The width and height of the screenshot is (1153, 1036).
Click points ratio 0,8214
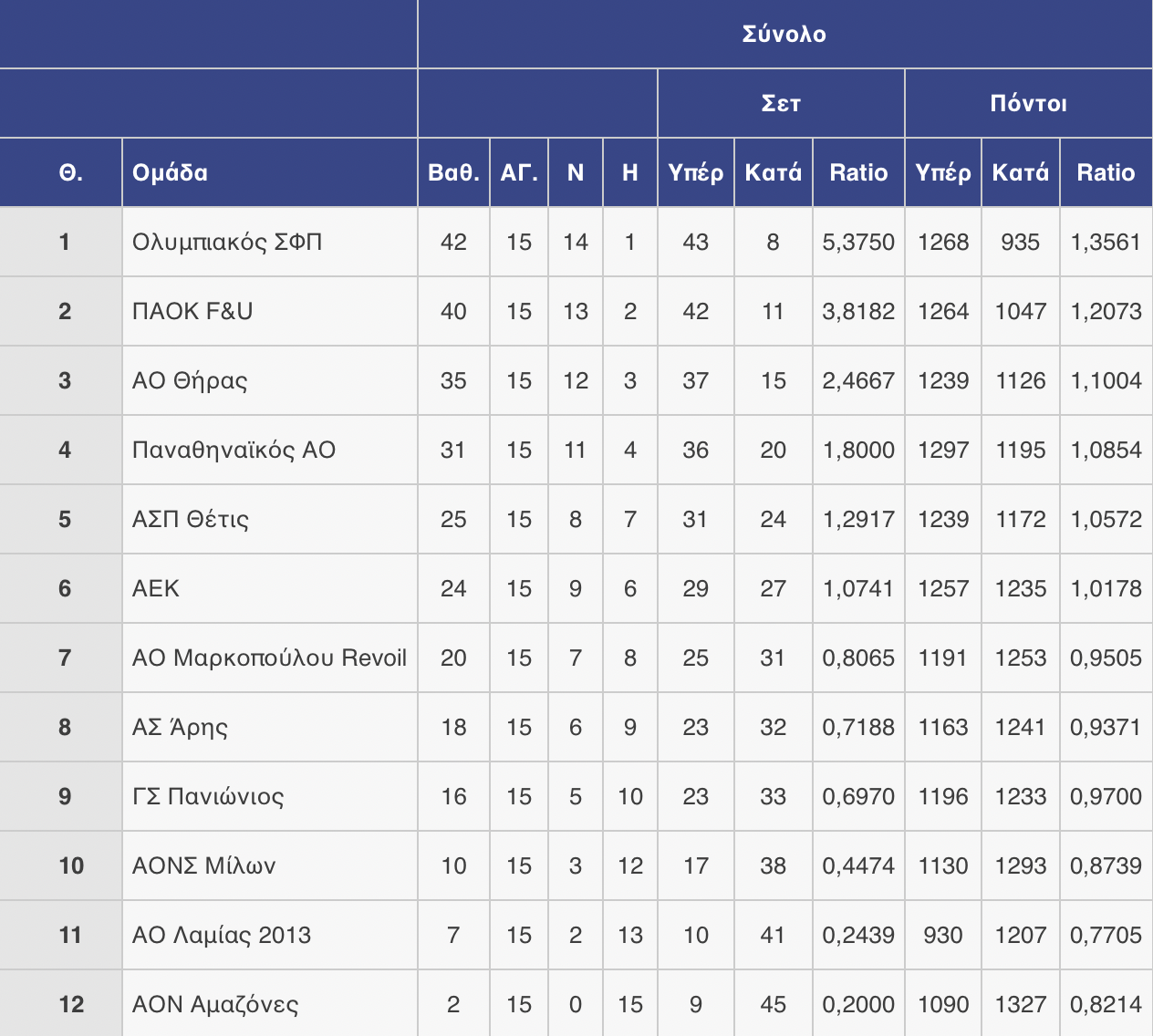coord(1106,1004)
